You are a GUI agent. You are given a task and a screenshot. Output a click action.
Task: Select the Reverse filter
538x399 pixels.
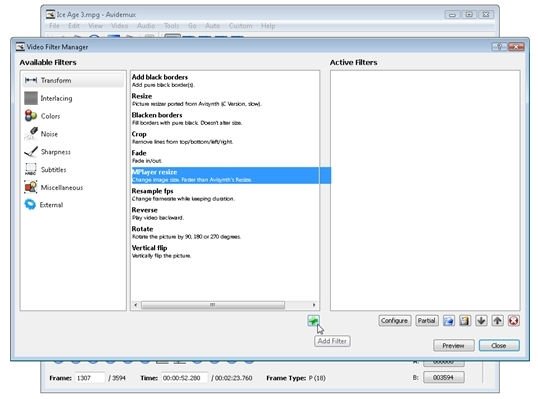[225, 213]
